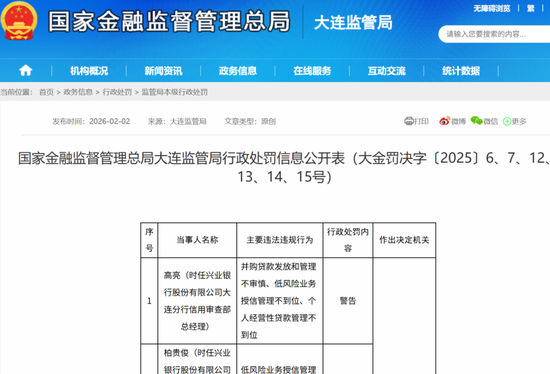Click the 并购贷款发放和管理不审慎 violation cell

(x=280, y=301)
